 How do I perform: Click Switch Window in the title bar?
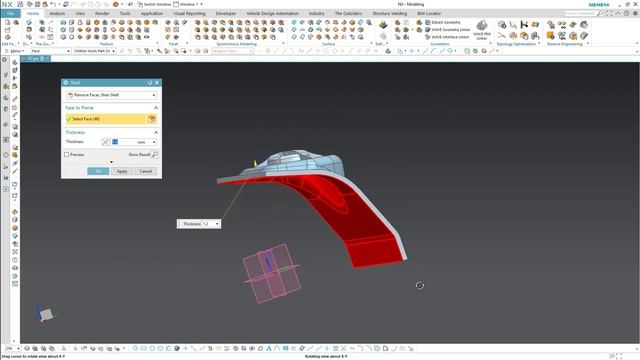pyautogui.click(x=154, y=4)
